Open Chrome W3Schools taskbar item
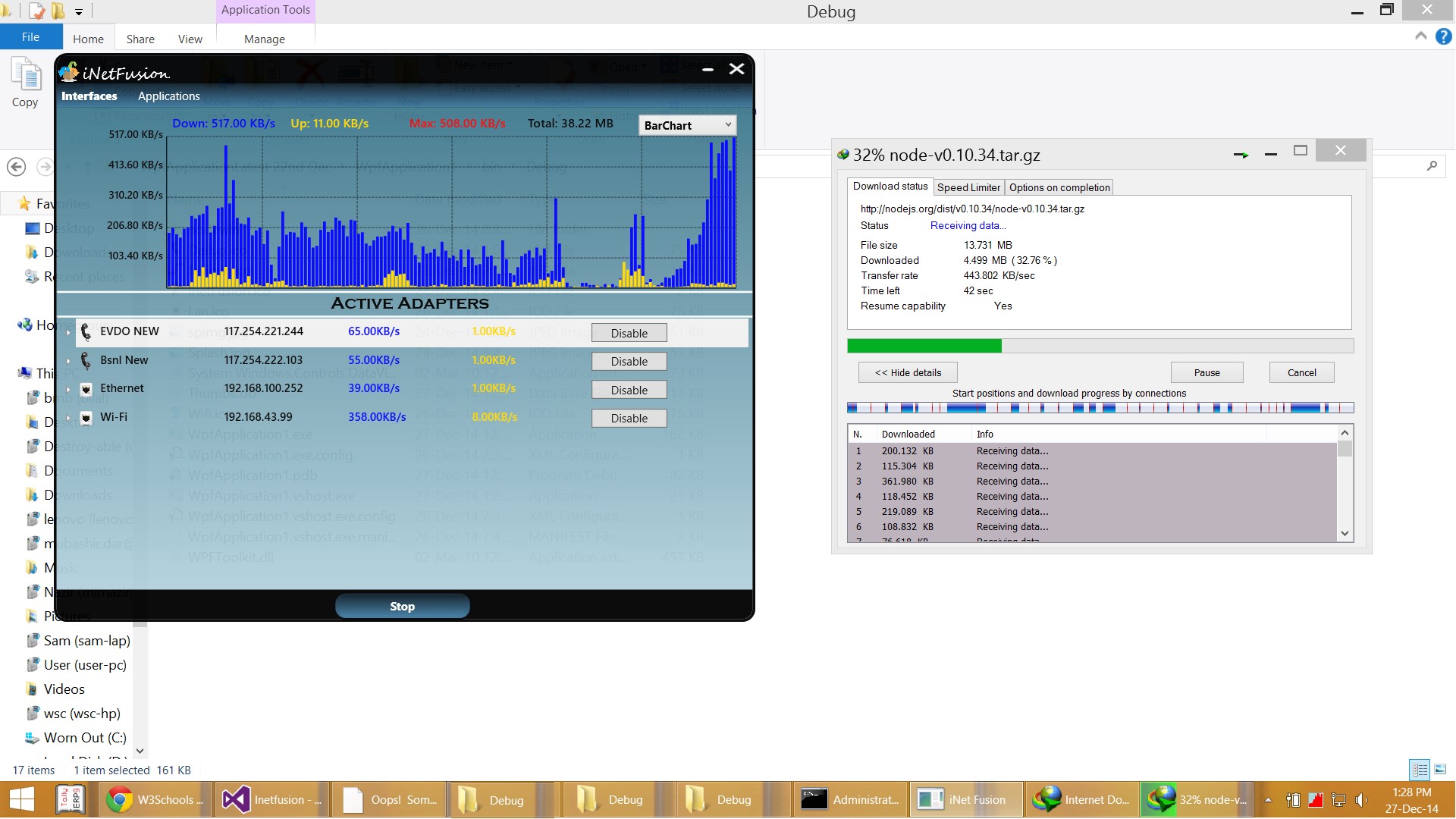The height and width of the screenshot is (819, 1456). 155,799
